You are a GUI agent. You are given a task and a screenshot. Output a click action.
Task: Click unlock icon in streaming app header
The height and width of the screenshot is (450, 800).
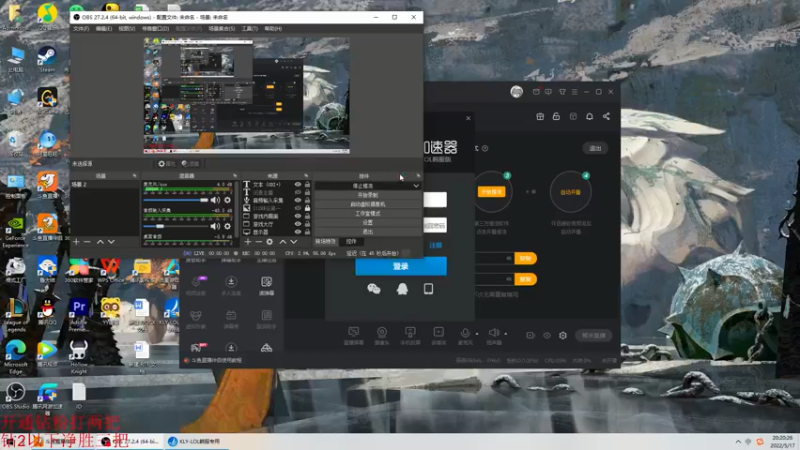pyautogui.click(x=556, y=116)
